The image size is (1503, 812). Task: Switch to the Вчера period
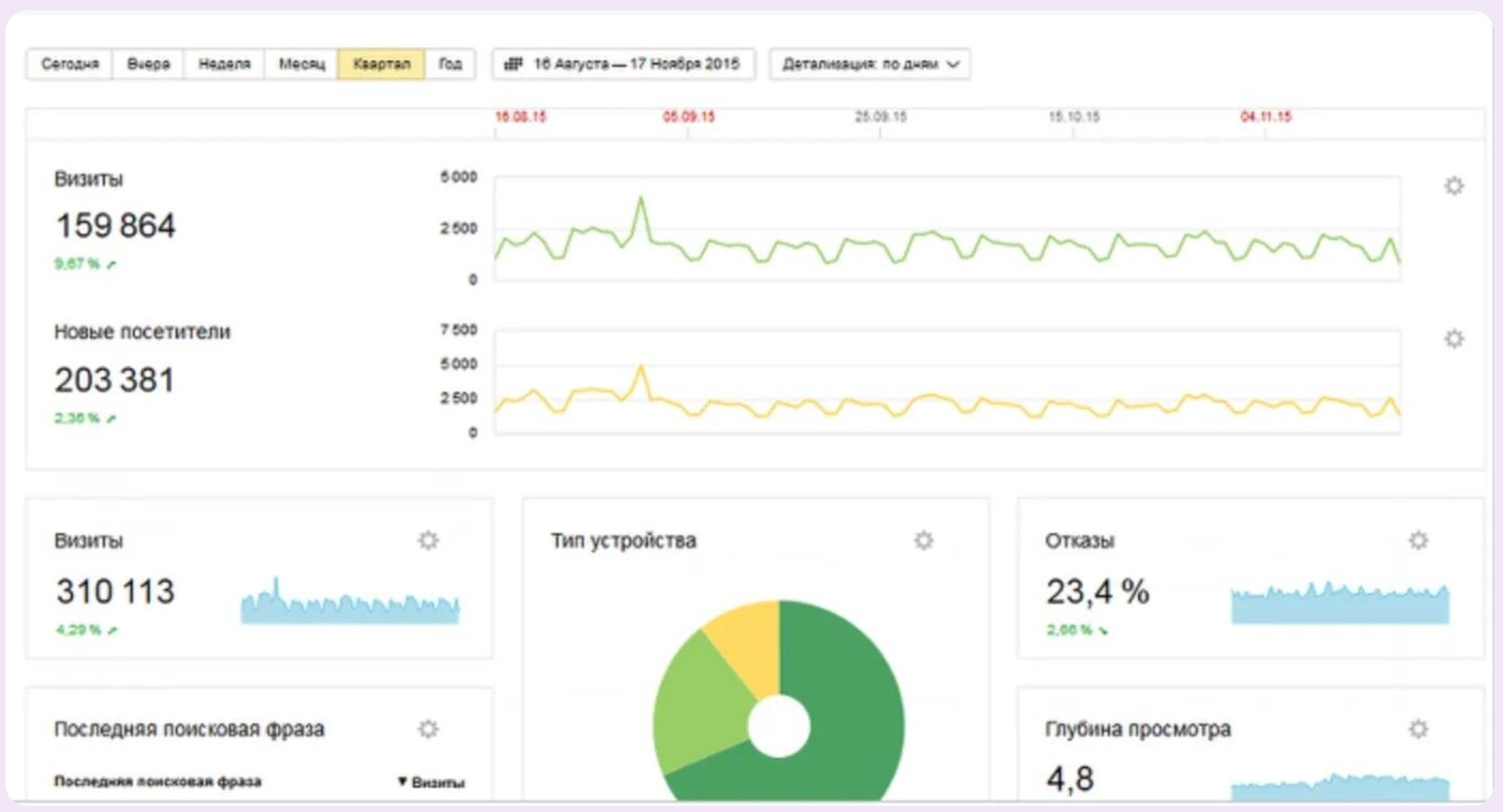point(148,64)
